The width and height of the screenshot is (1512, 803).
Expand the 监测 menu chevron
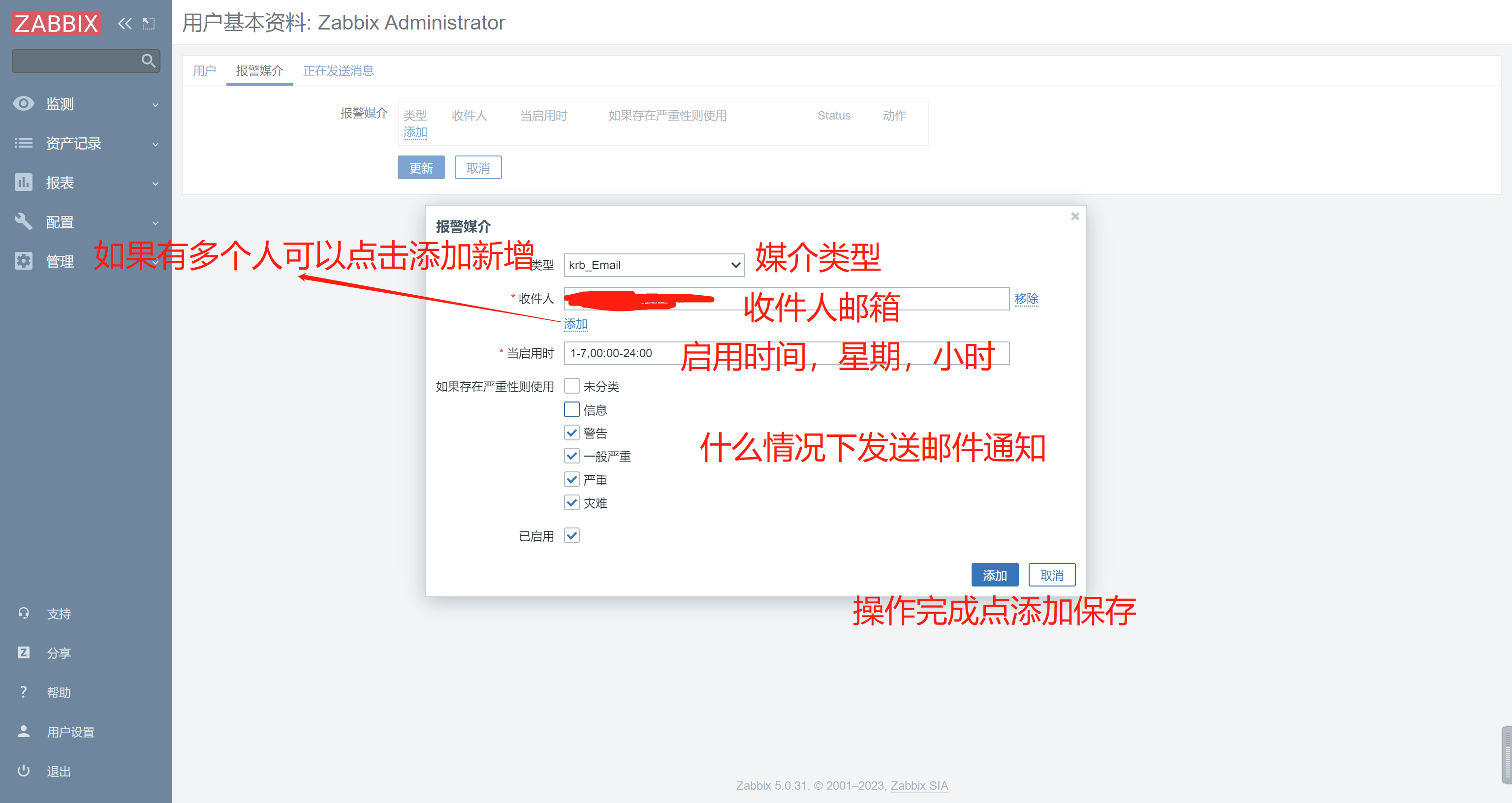click(156, 105)
